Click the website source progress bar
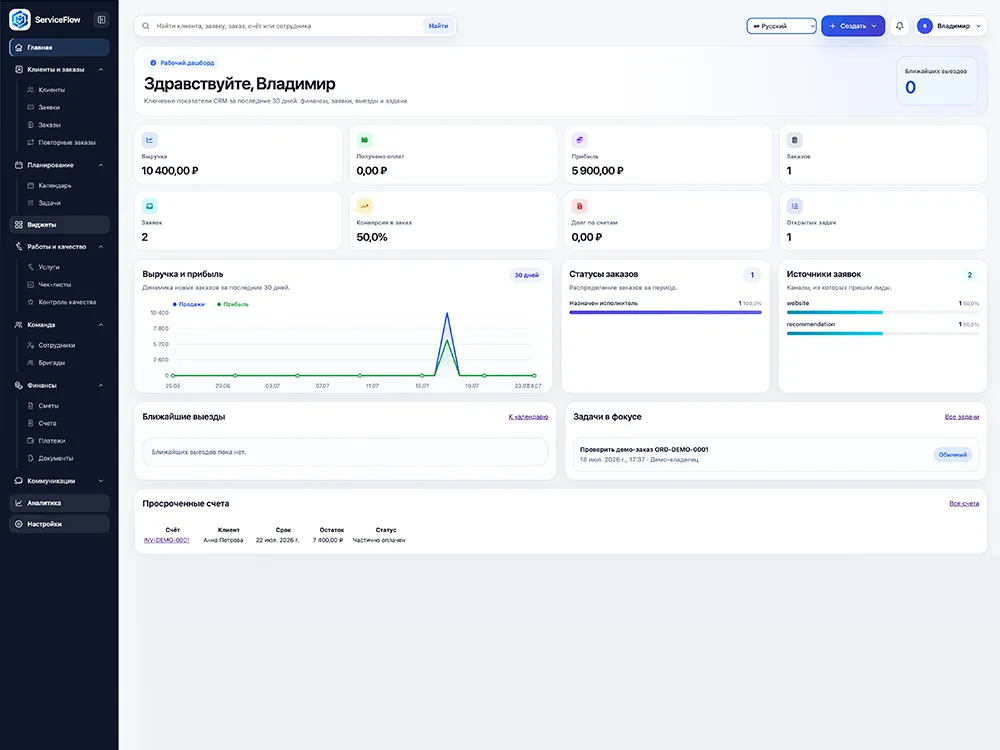Image resolution: width=1000 pixels, height=750 pixels. [883, 312]
